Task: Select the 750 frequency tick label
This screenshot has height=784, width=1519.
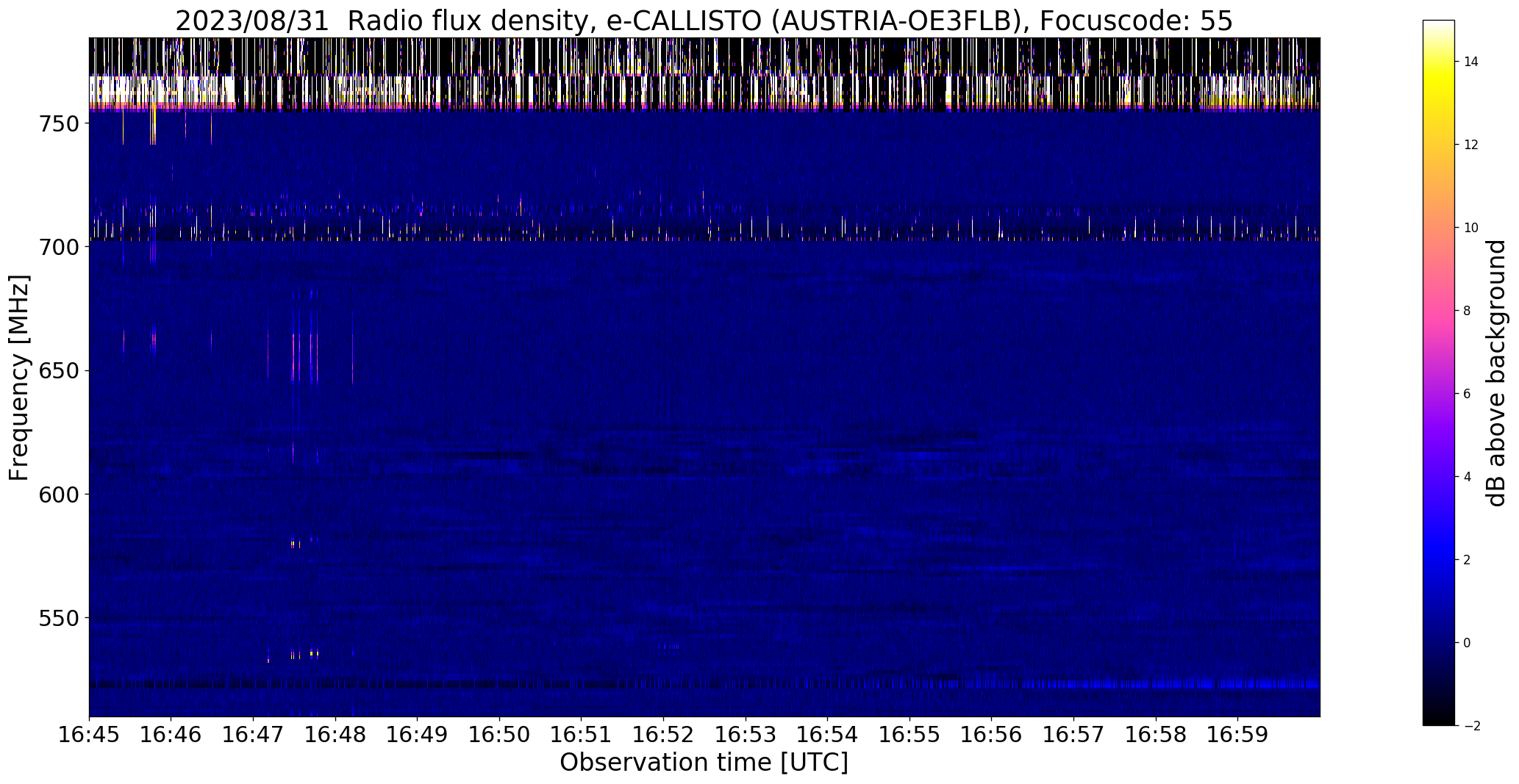Action: [57, 124]
